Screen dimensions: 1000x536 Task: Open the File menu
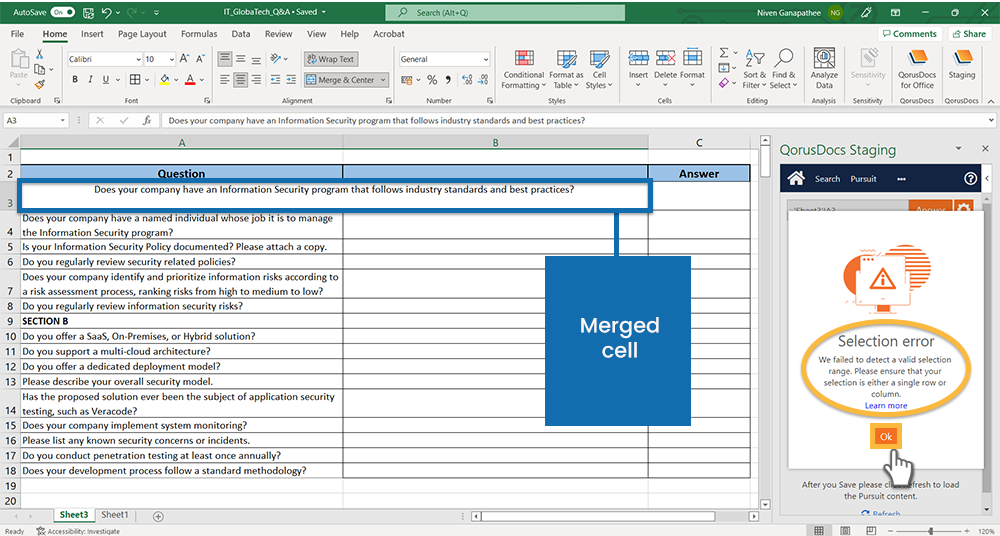(x=17, y=34)
